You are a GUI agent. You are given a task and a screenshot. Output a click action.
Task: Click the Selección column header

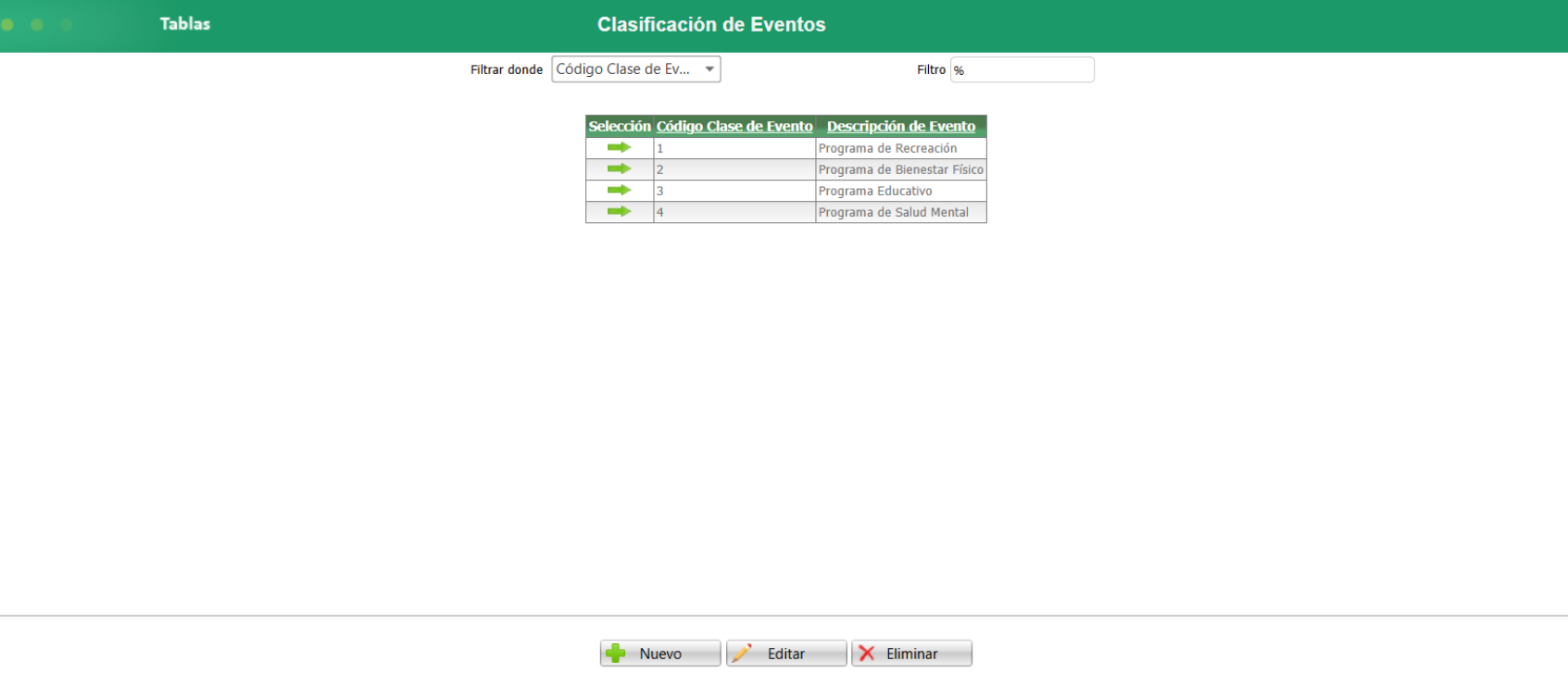coord(620,127)
